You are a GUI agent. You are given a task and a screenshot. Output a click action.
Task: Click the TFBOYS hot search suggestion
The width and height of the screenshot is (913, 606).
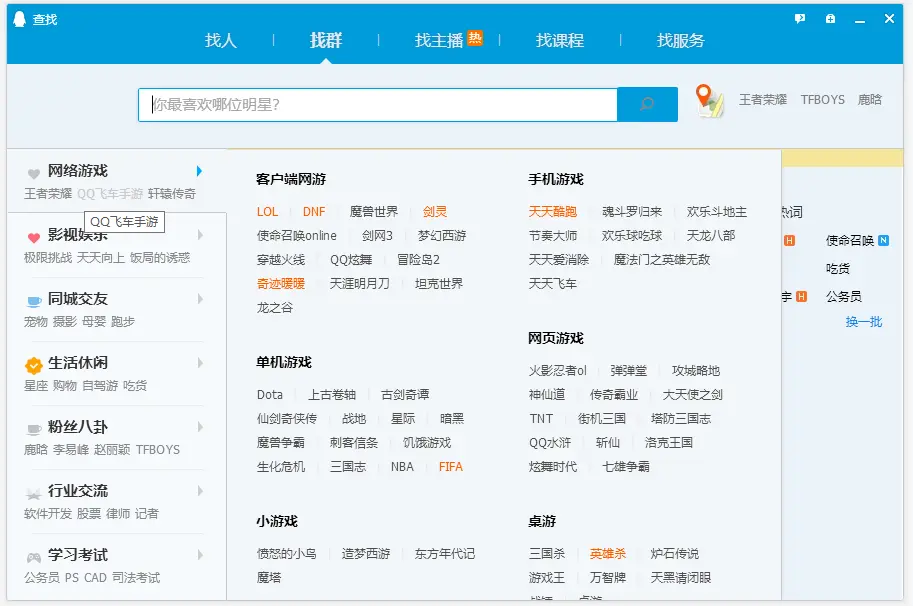tap(822, 100)
